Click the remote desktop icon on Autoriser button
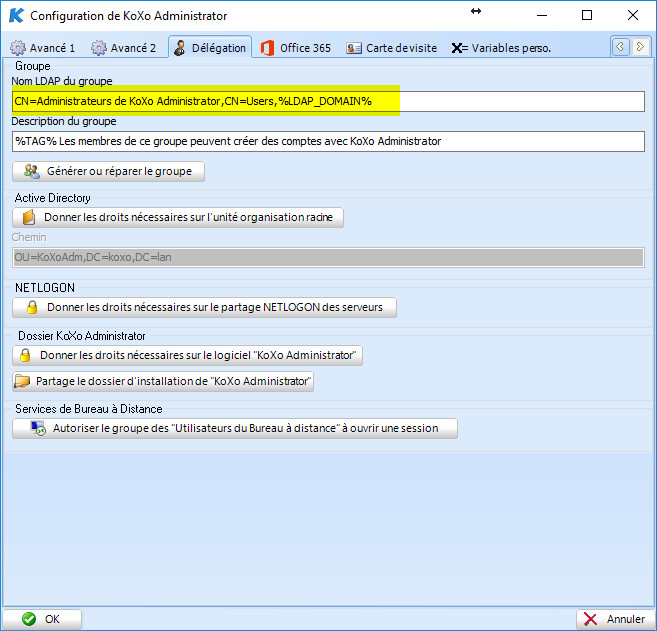Viewport: 657px width, 631px height. (38, 428)
